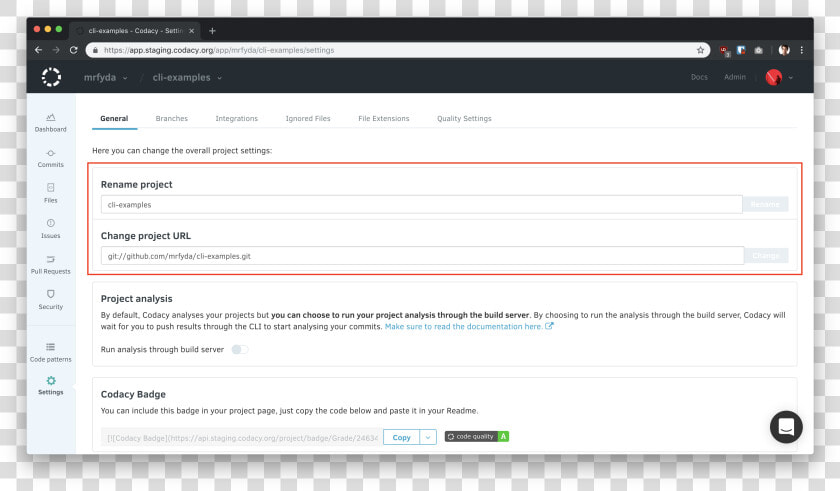Click the code quality badge image
Screen dimensions: 840x491
click(477, 436)
